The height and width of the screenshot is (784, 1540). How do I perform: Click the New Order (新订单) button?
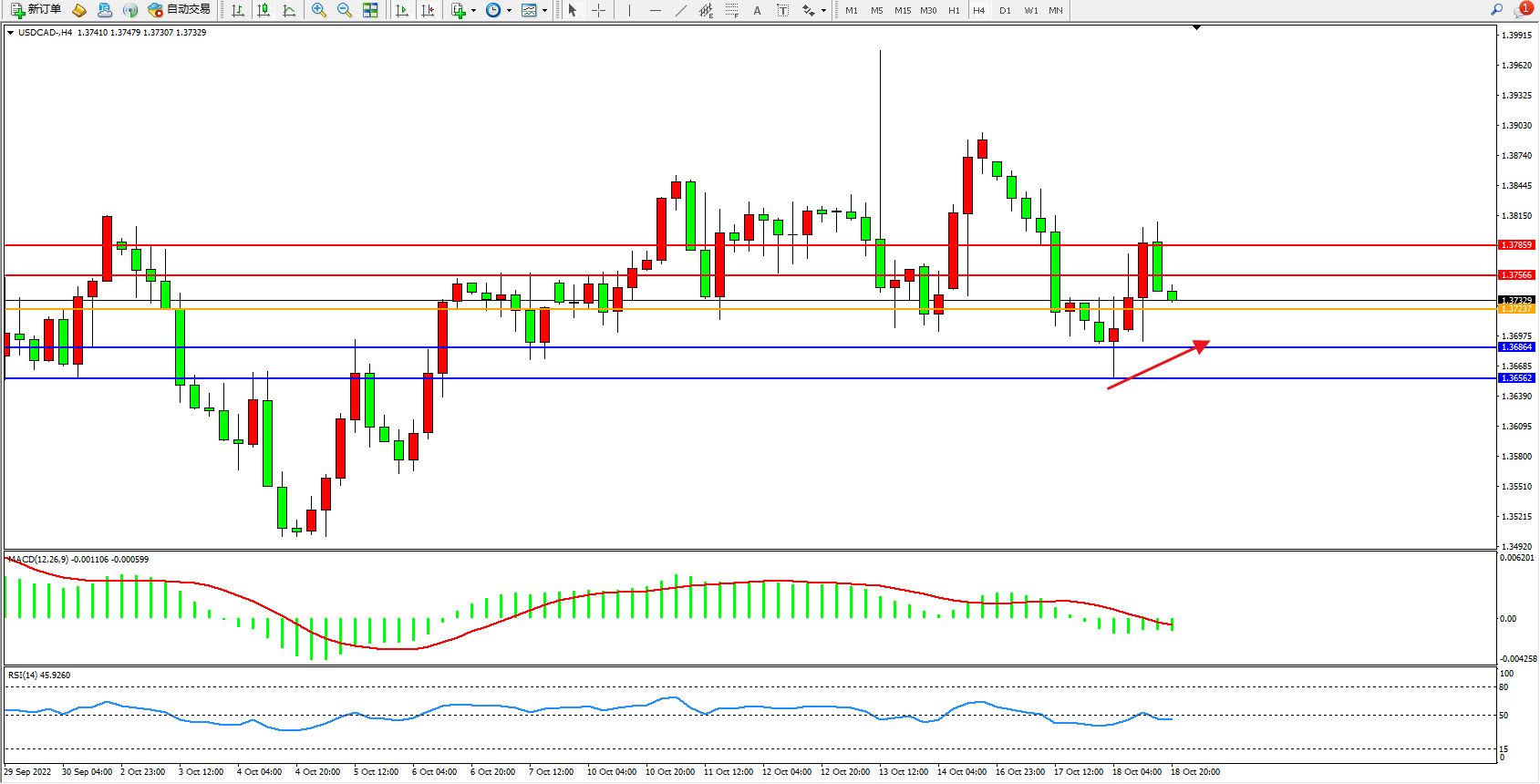(36, 10)
